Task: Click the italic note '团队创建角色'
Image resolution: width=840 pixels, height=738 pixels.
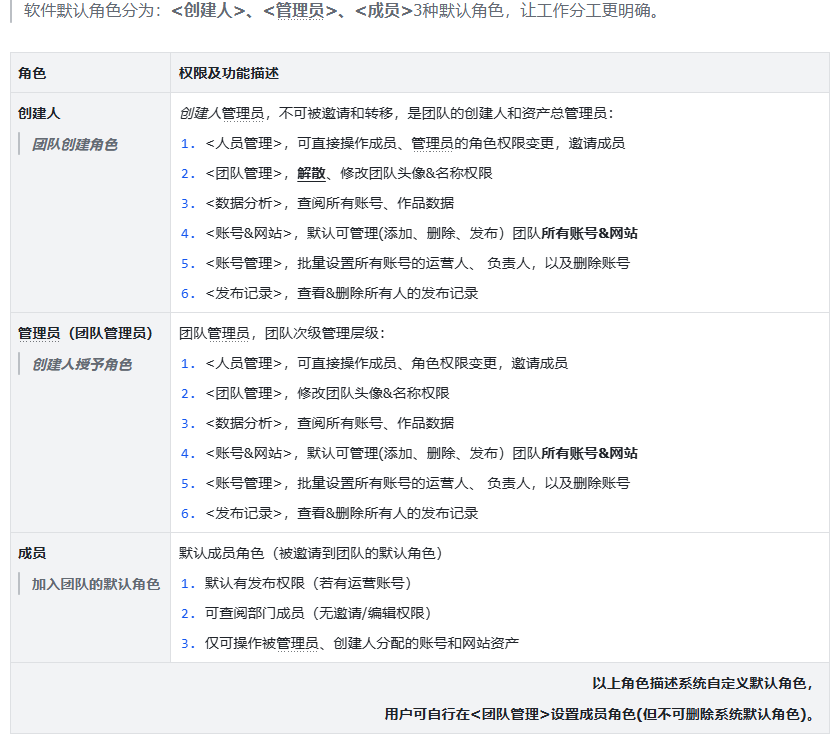Action: pyautogui.click(x=74, y=144)
